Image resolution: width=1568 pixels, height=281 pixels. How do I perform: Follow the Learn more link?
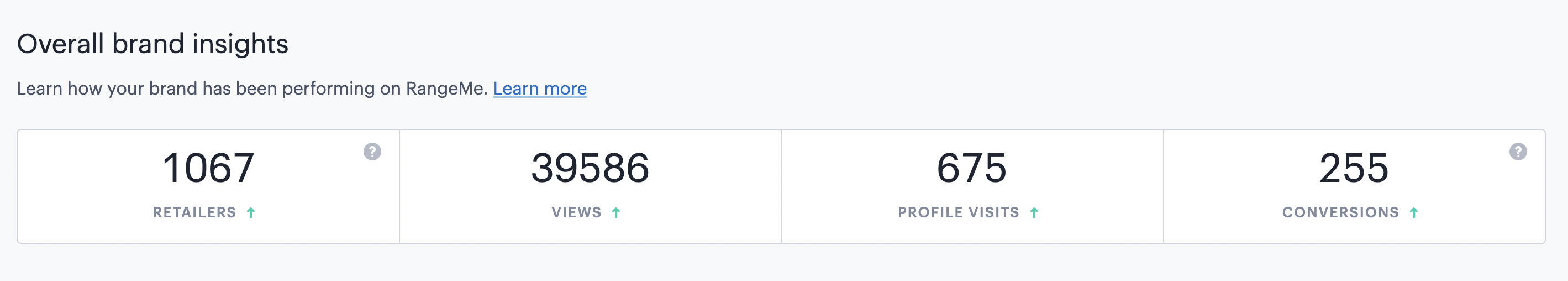540,89
